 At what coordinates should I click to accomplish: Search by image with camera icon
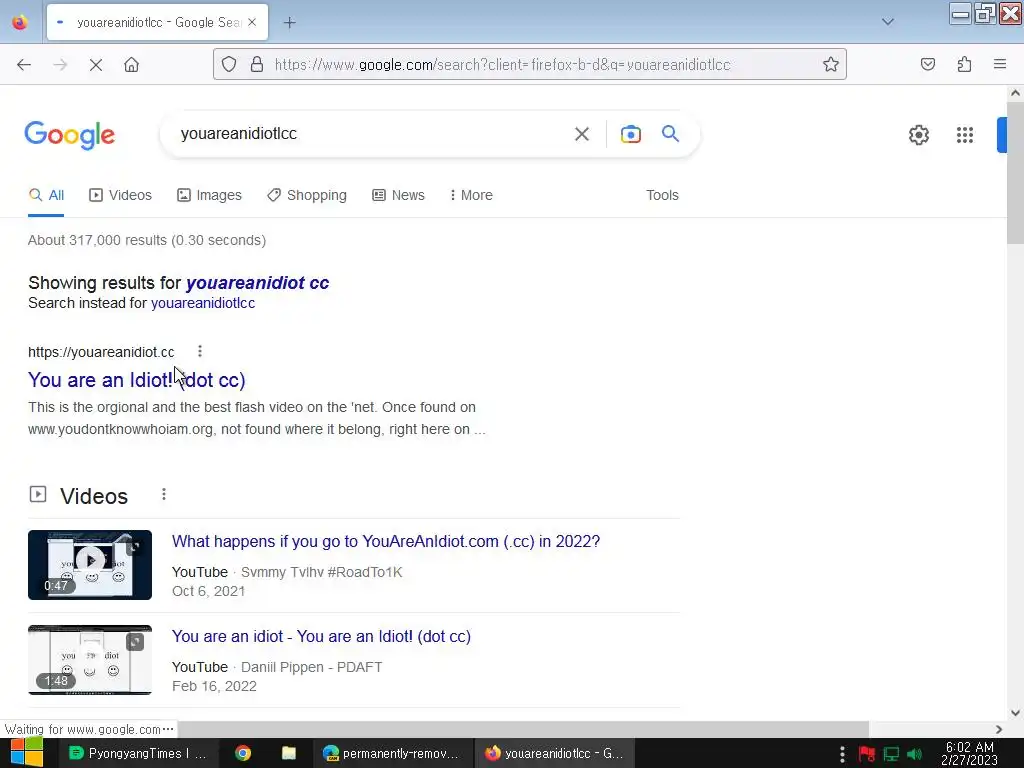[x=631, y=134]
